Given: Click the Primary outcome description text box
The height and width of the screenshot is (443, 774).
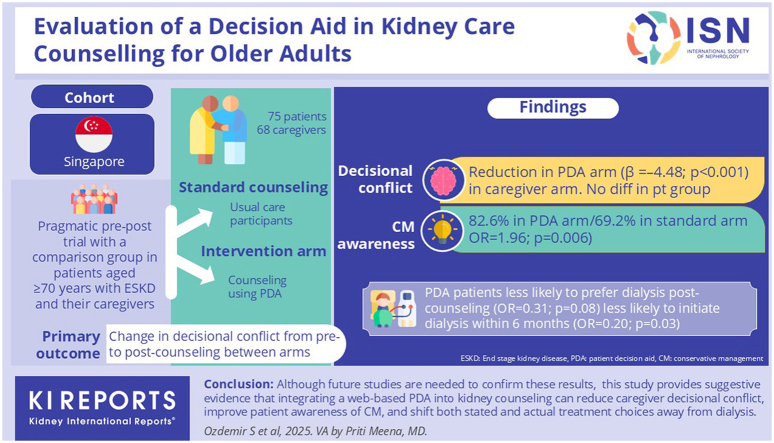Looking at the screenshot, I should pos(226,344).
